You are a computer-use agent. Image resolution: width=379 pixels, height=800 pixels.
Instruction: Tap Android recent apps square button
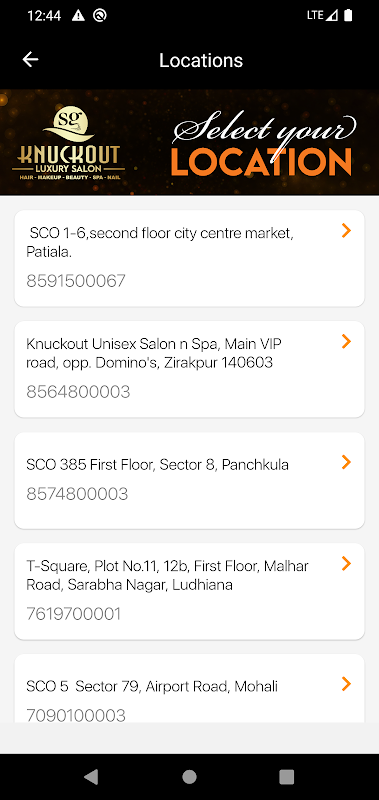(287, 777)
